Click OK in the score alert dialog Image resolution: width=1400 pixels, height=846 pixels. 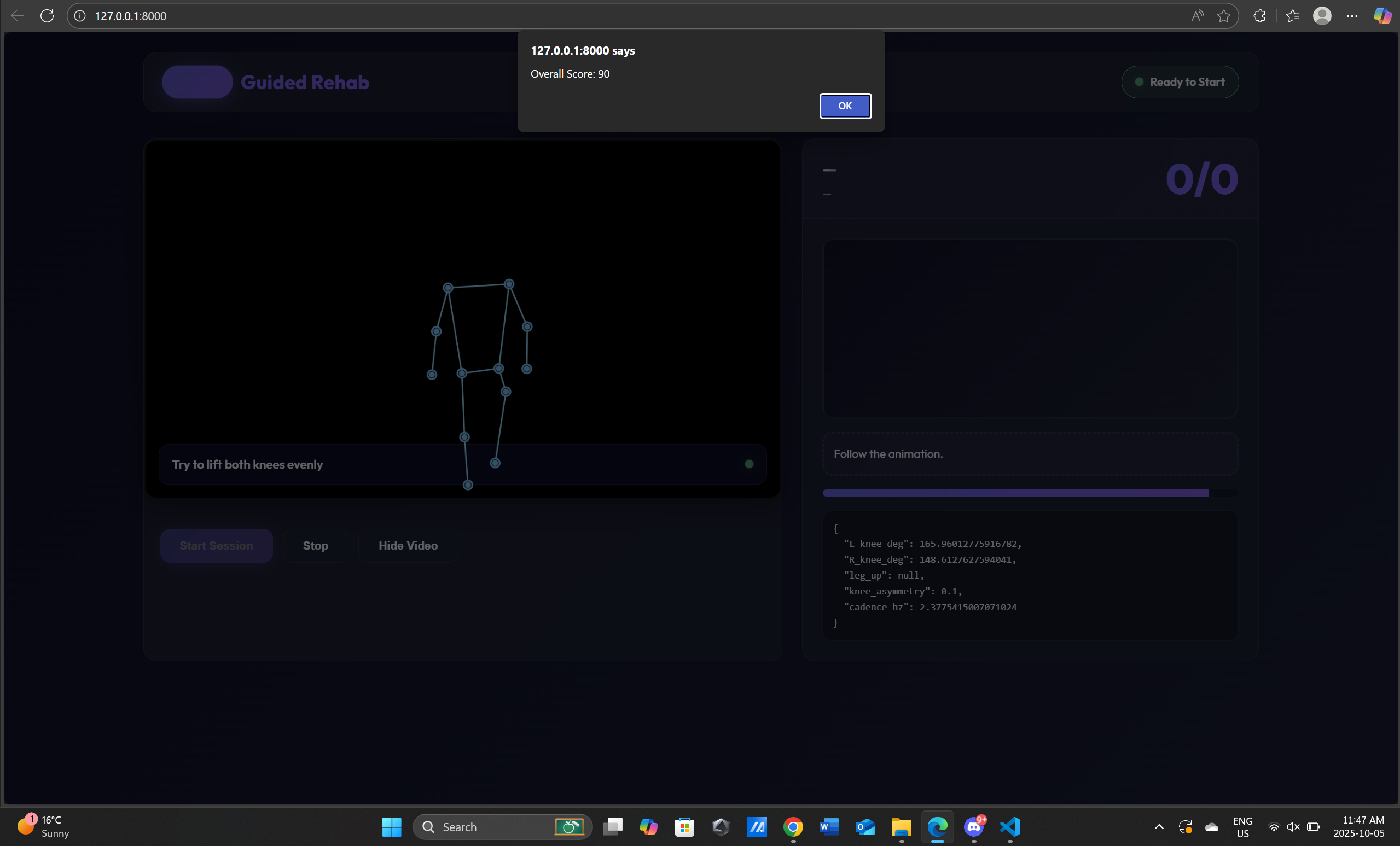coord(845,106)
